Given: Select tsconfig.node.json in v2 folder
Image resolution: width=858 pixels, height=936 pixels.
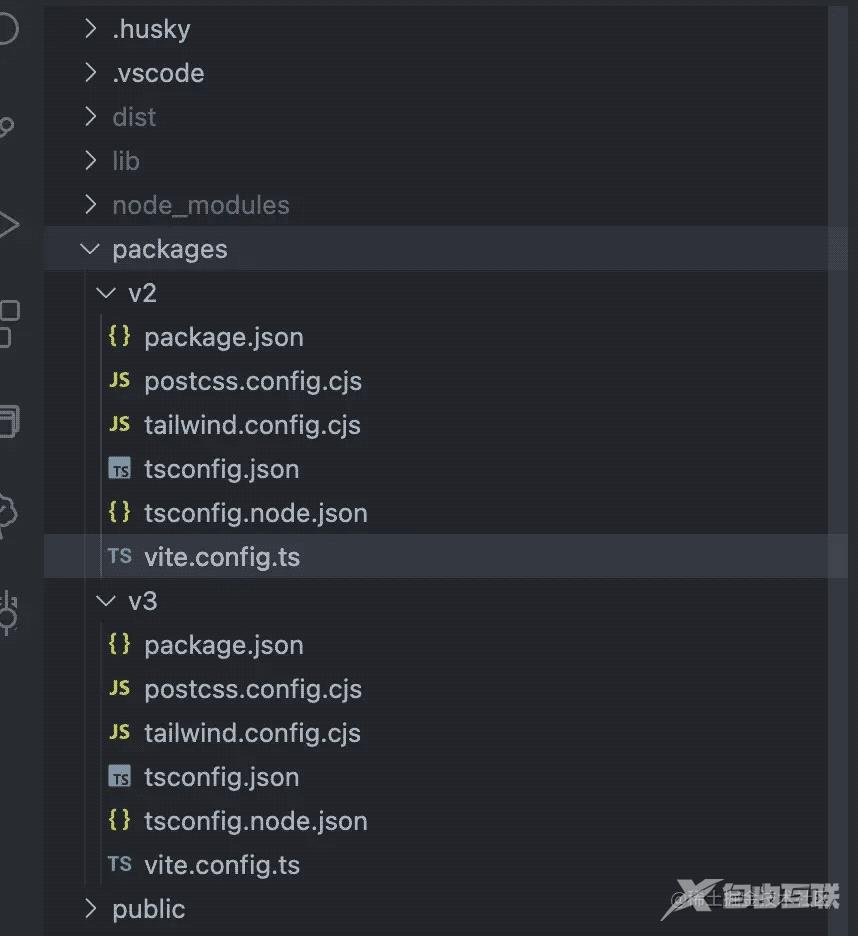Looking at the screenshot, I should pyautogui.click(x=255, y=513).
